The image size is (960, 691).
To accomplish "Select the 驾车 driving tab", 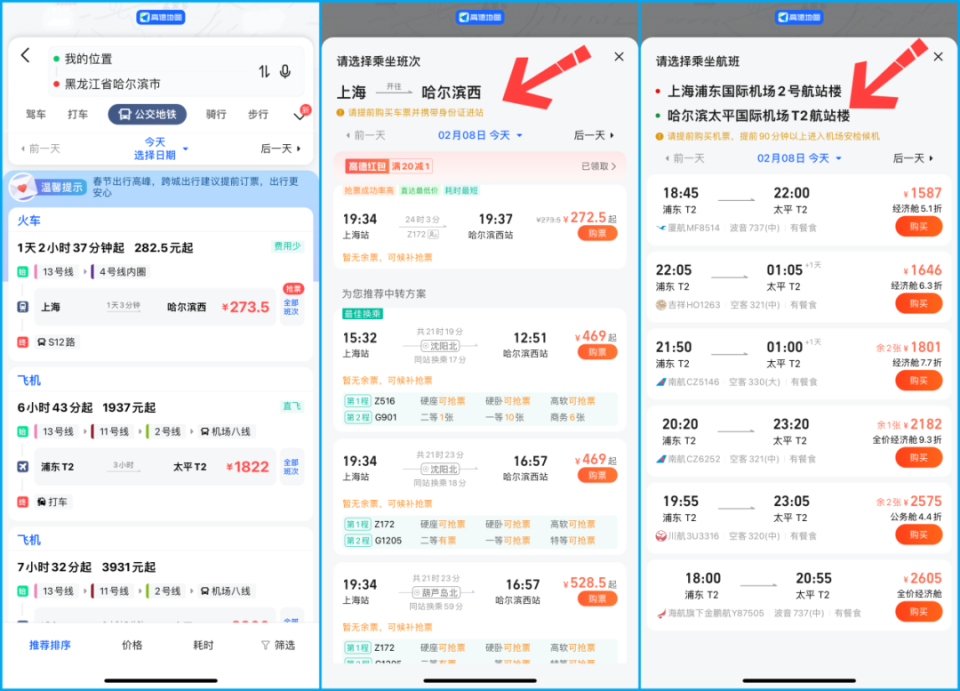I will point(36,114).
